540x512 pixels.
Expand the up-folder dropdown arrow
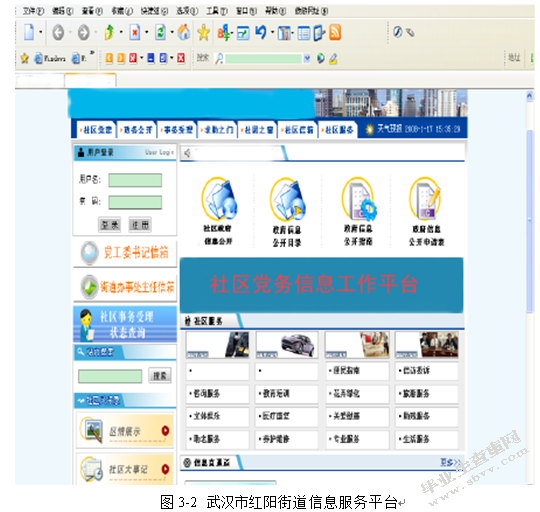coord(121,32)
